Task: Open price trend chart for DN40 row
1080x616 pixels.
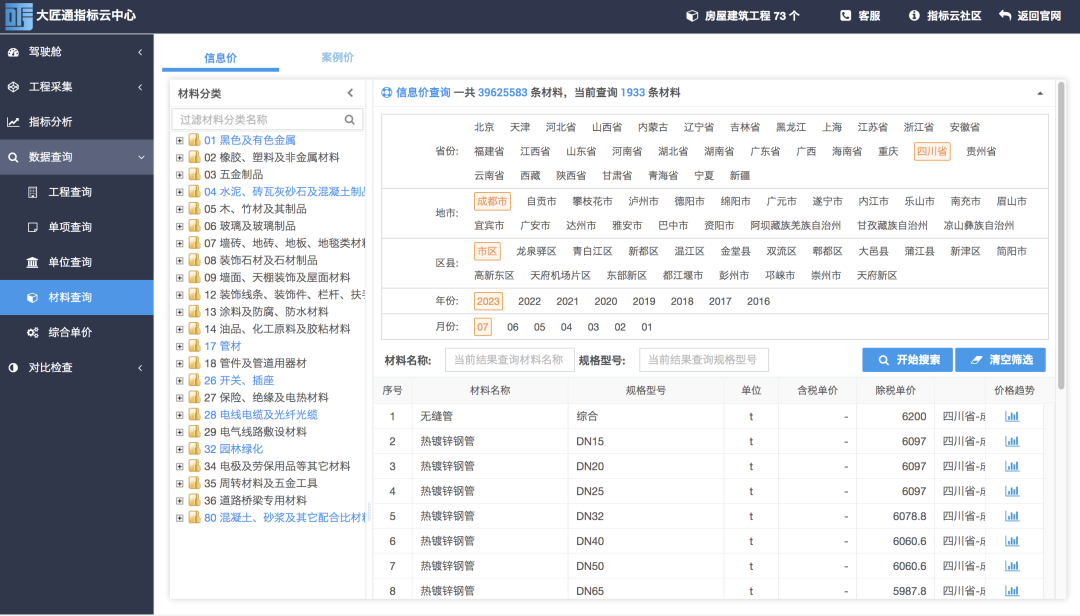Action: (1012, 541)
